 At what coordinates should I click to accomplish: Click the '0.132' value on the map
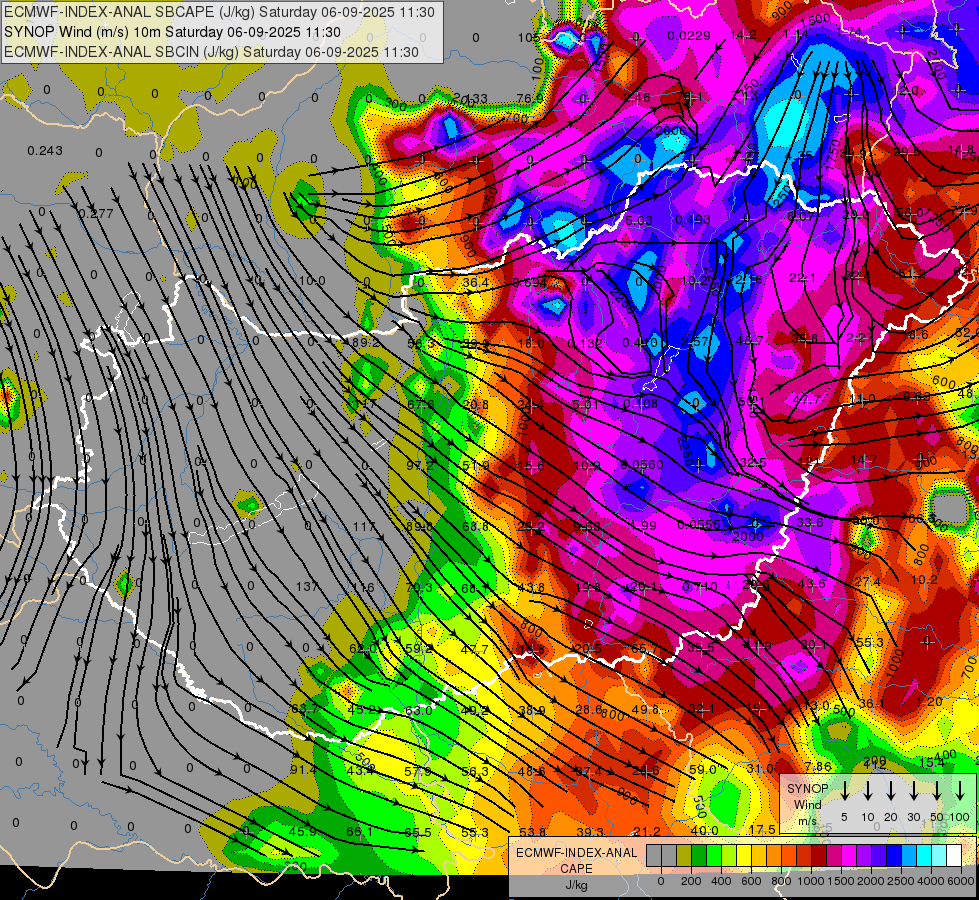(585, 344)
